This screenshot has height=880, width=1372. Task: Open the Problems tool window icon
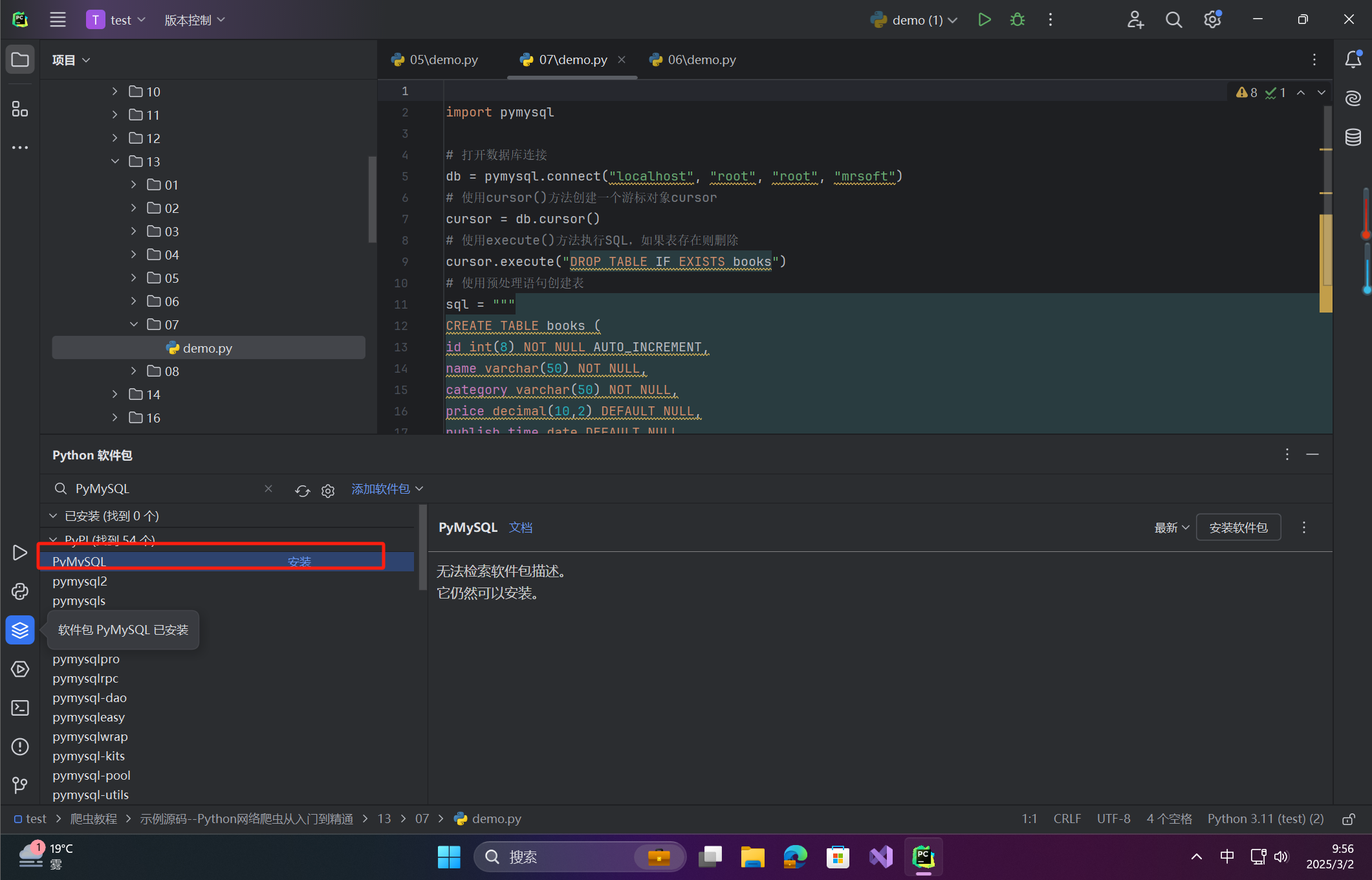click(20, 747)
